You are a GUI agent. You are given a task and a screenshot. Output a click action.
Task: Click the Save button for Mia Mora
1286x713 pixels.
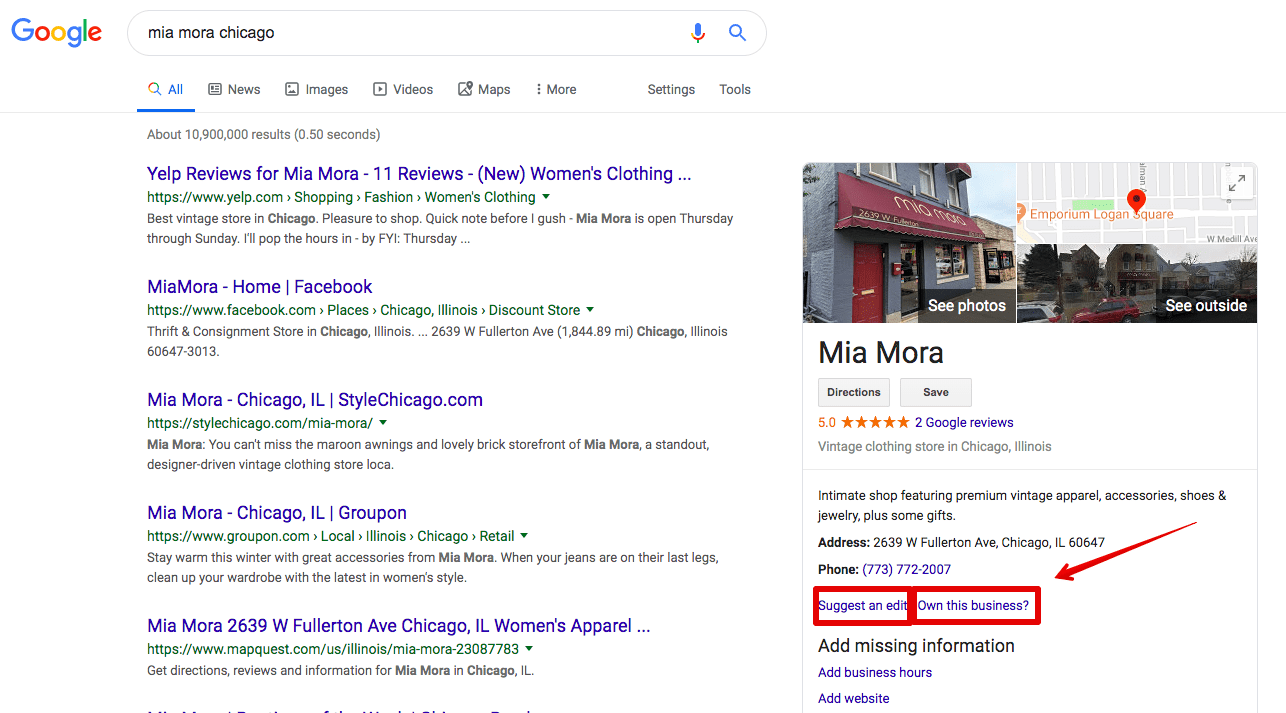tap(936, 392)
